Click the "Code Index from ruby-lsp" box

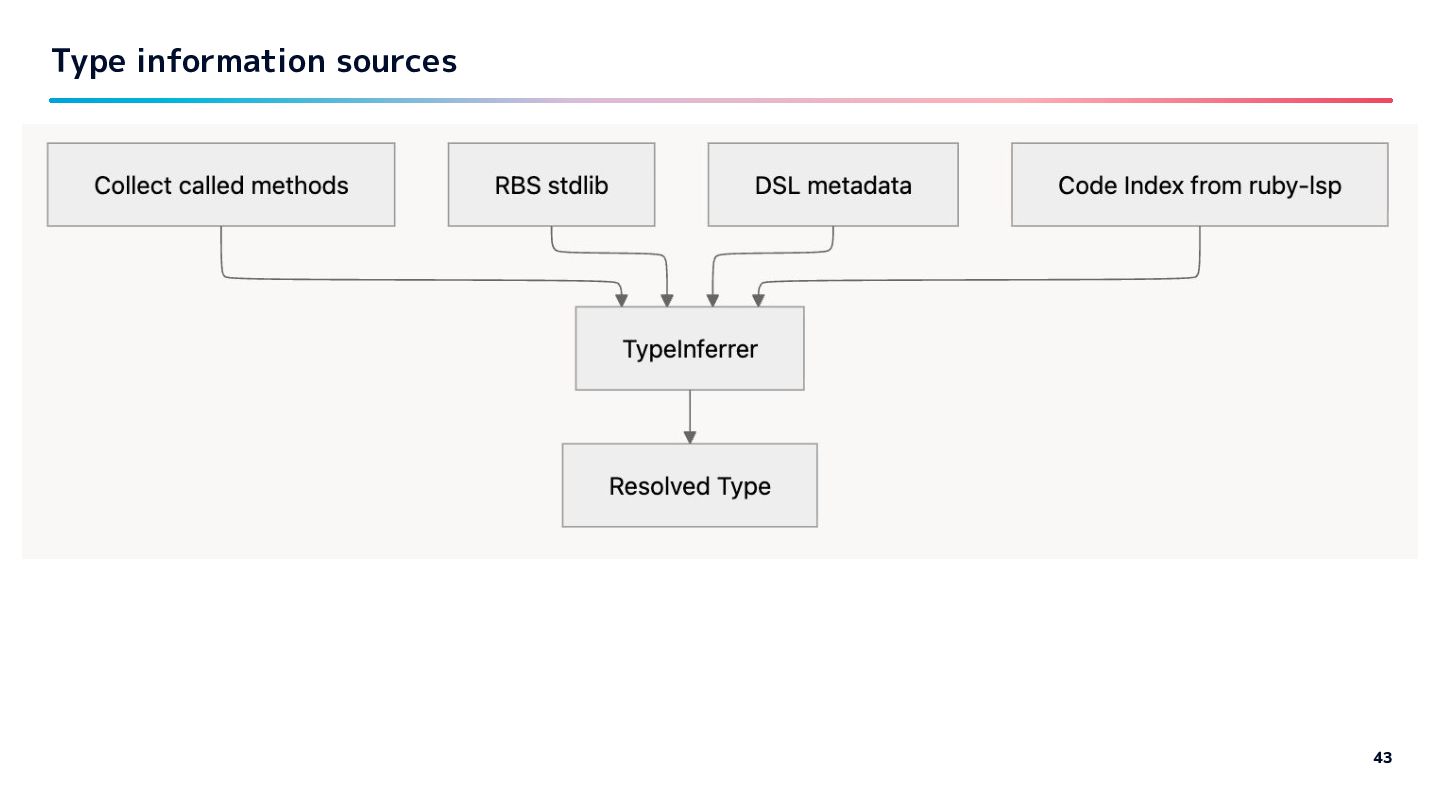[x=1199, y=185]
